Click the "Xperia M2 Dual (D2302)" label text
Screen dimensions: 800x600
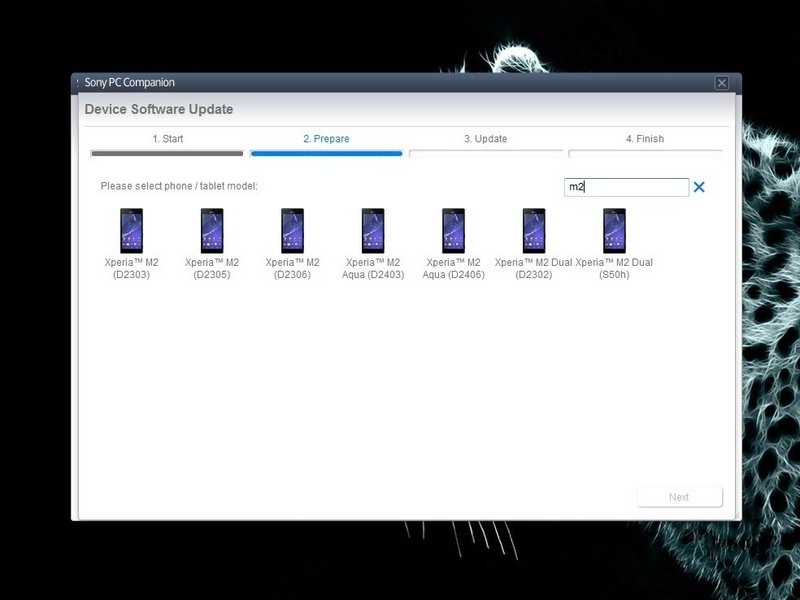(534, 268)
